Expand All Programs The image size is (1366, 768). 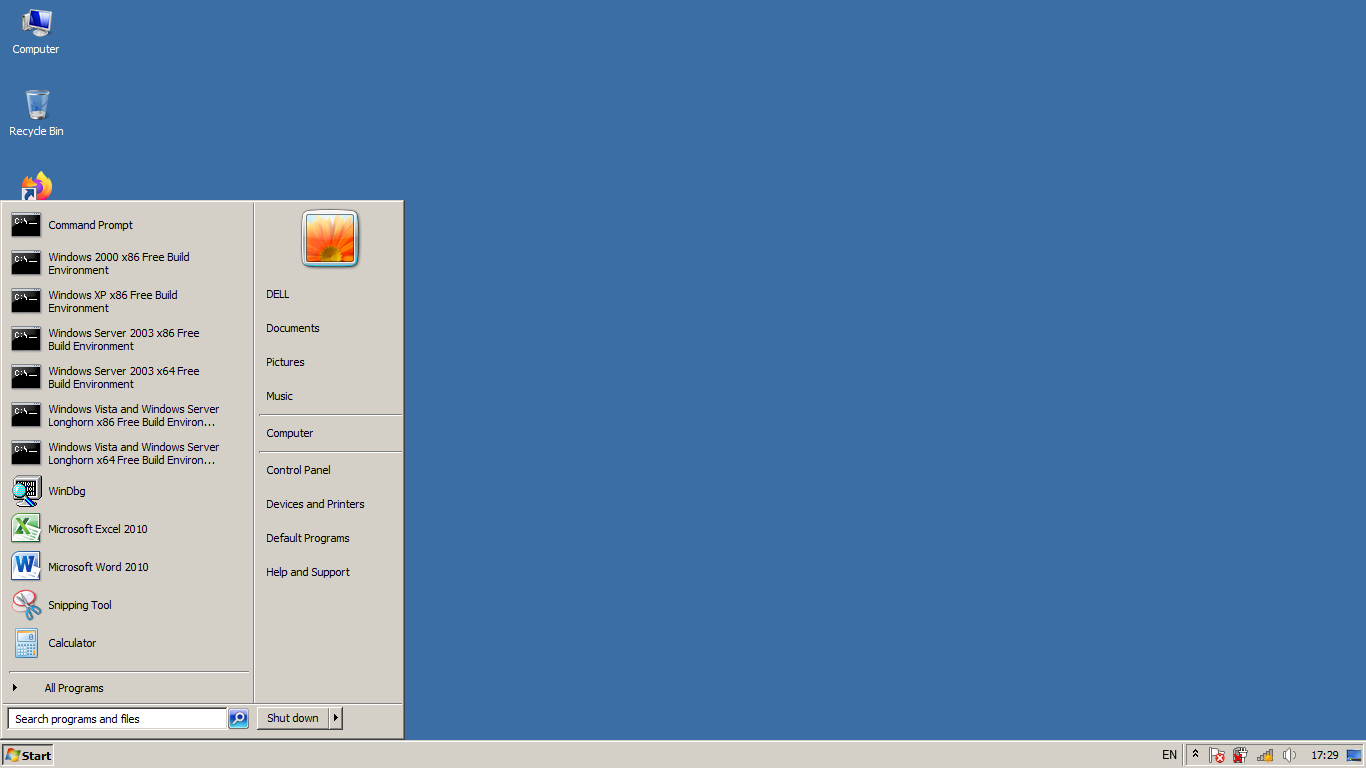[x=129, y=688]
